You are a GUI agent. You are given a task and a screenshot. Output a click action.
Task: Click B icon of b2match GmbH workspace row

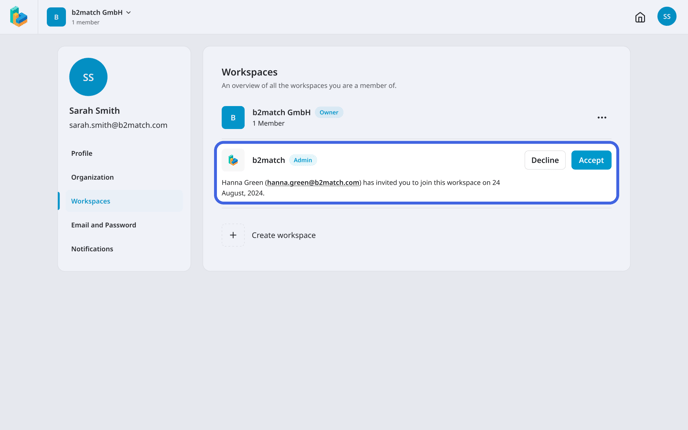pyautogui.click(x=233, y=118)
